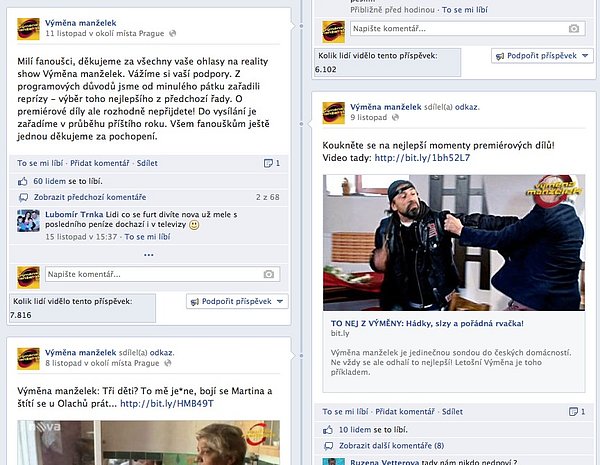Click the left Podpořit příspěvek button
This screenshot has width=600, height=465.
click(x=237, y=302)
